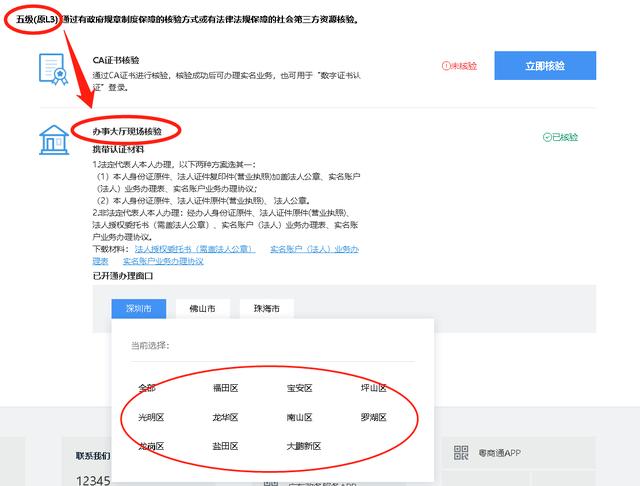Choose 大鹏新区 district

[x=304, y=446]
